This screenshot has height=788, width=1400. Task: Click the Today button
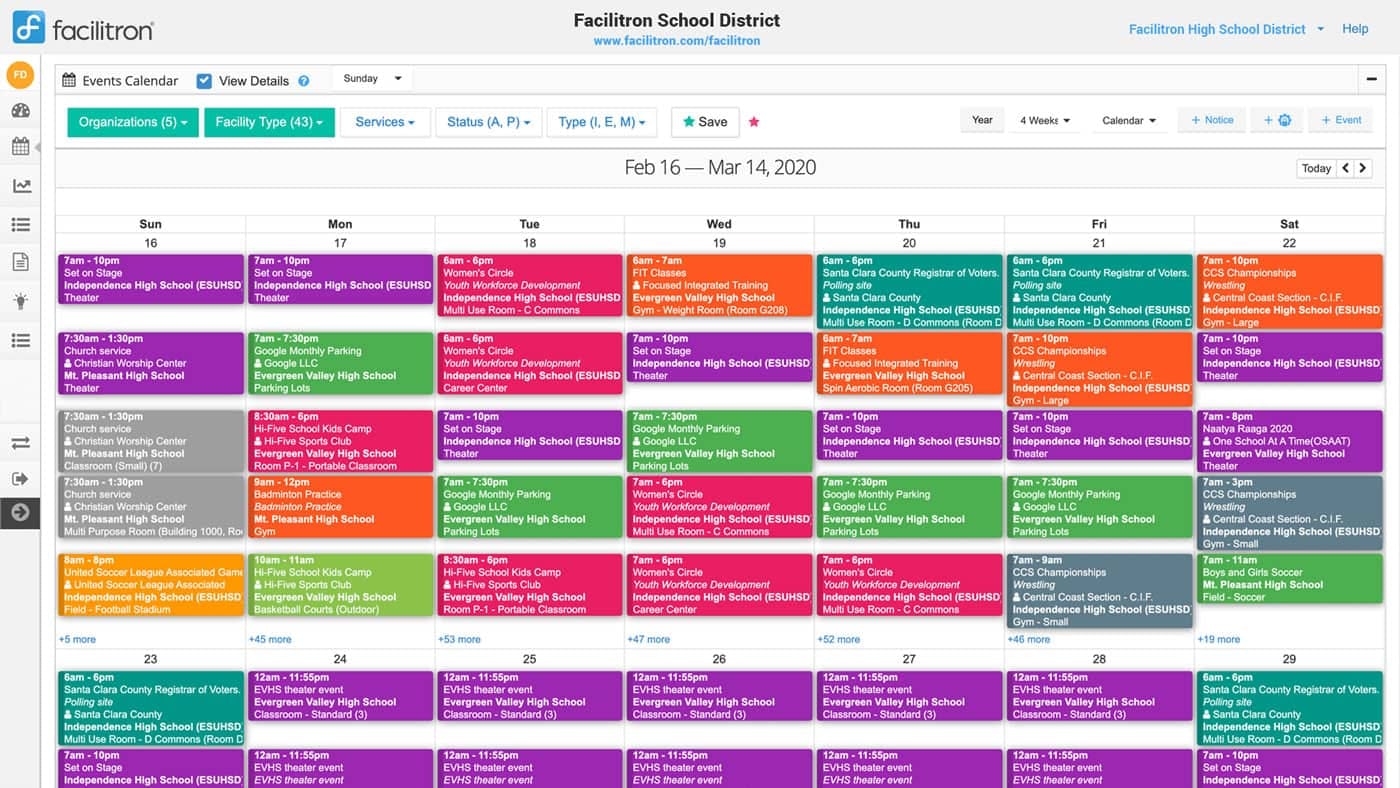[1315, 168]
